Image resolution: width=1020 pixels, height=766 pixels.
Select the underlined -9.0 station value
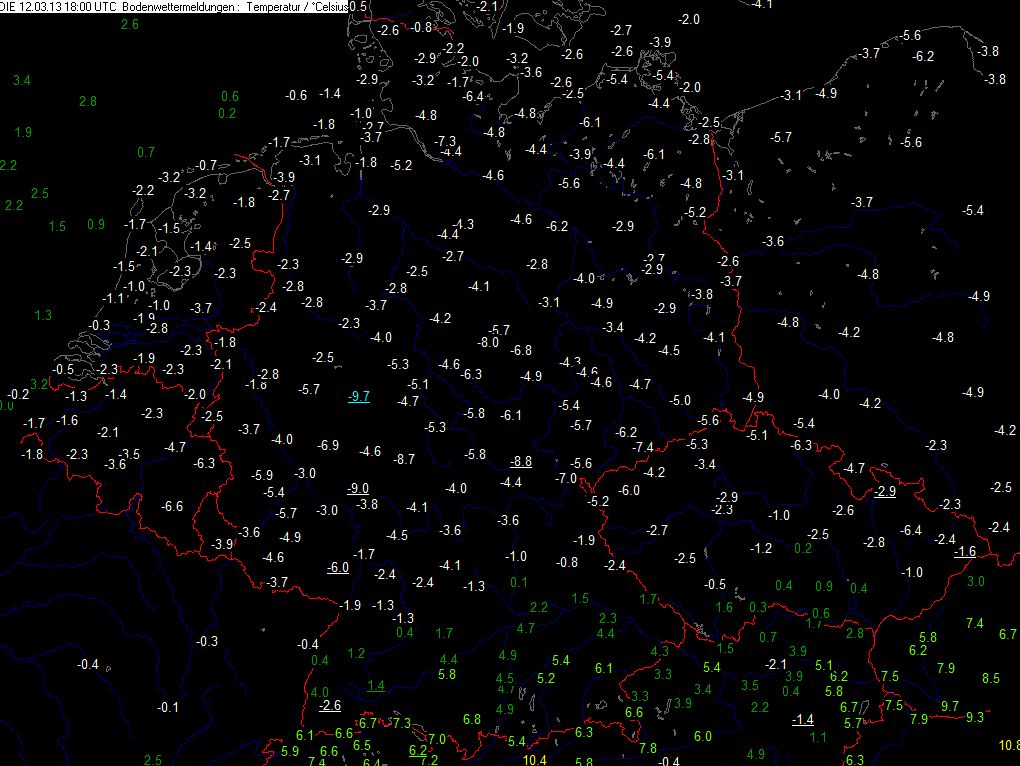tap(358, 488)
